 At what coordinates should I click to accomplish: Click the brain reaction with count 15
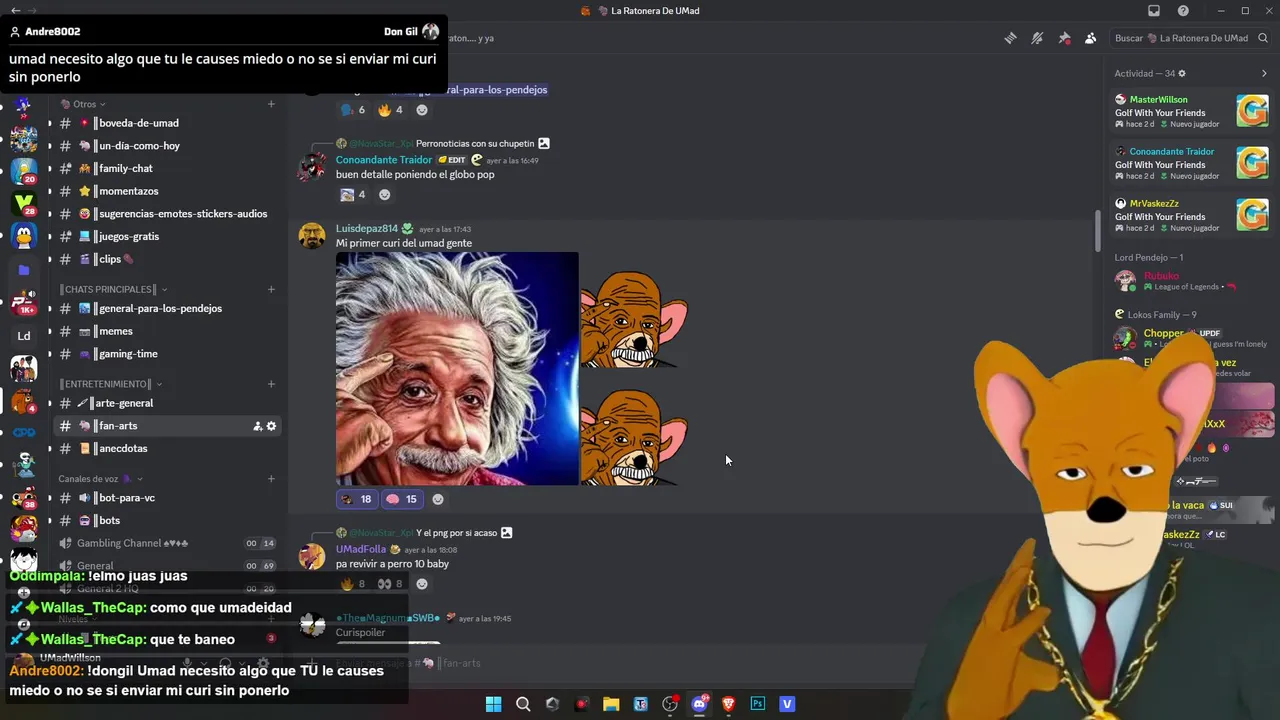pyautogui.click(x=401, y=499)
